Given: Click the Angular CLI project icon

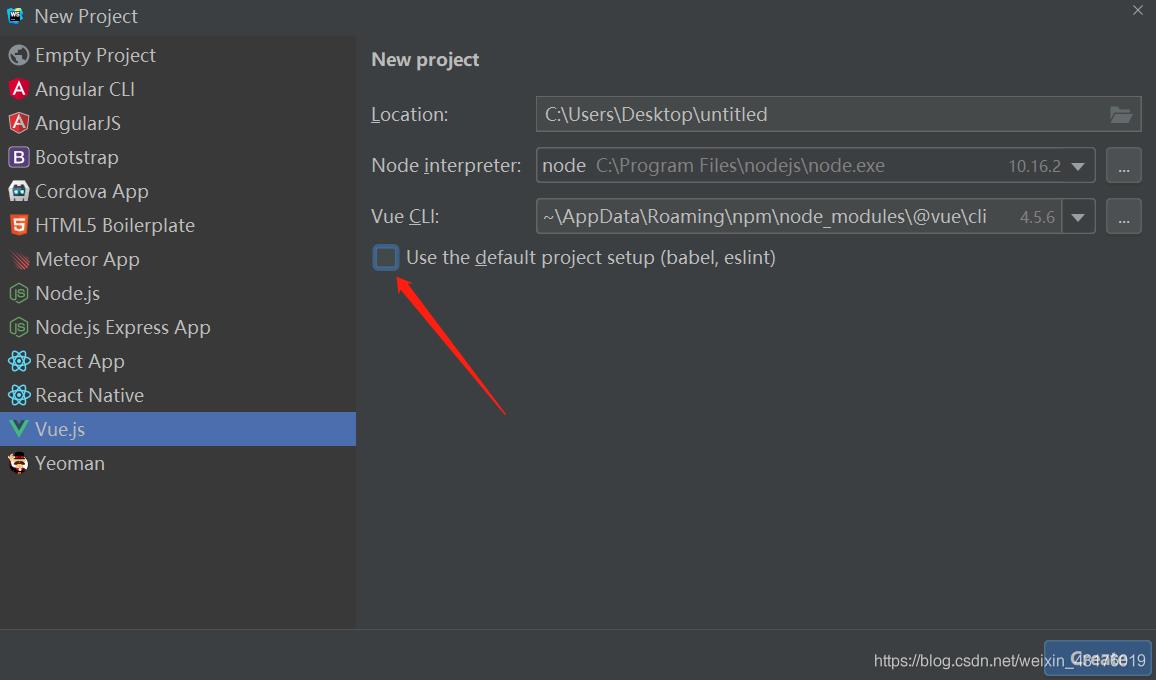Looking at the screenshot, I should tap(18, 89).
